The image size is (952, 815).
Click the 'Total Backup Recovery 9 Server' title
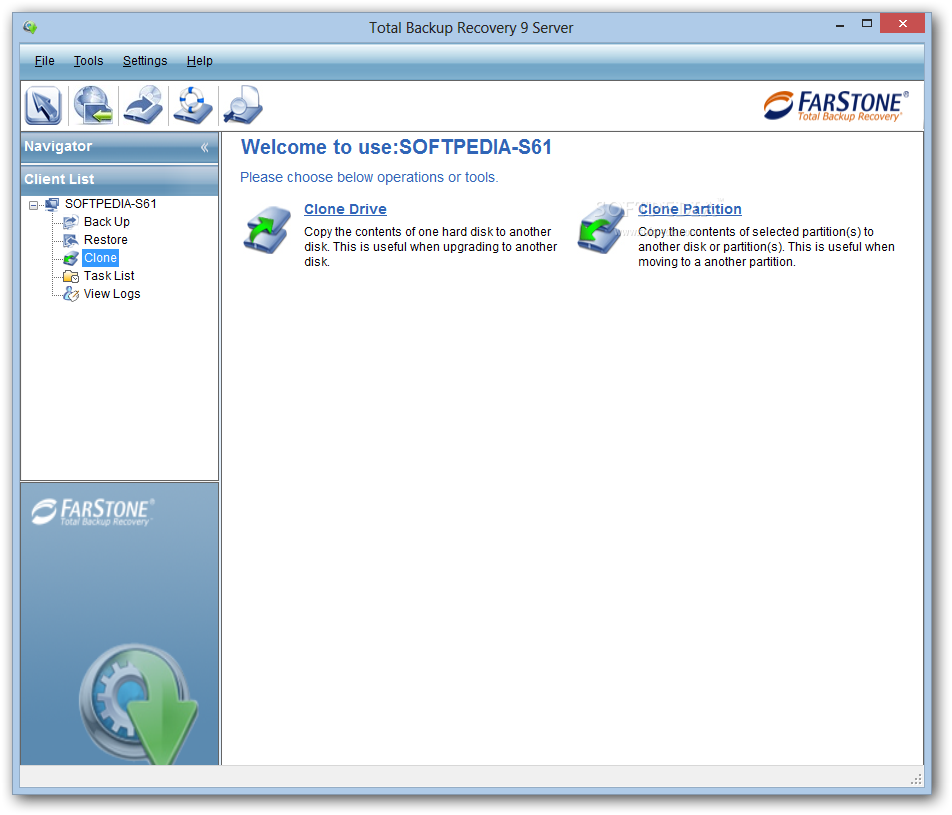(x=471, y=28)
